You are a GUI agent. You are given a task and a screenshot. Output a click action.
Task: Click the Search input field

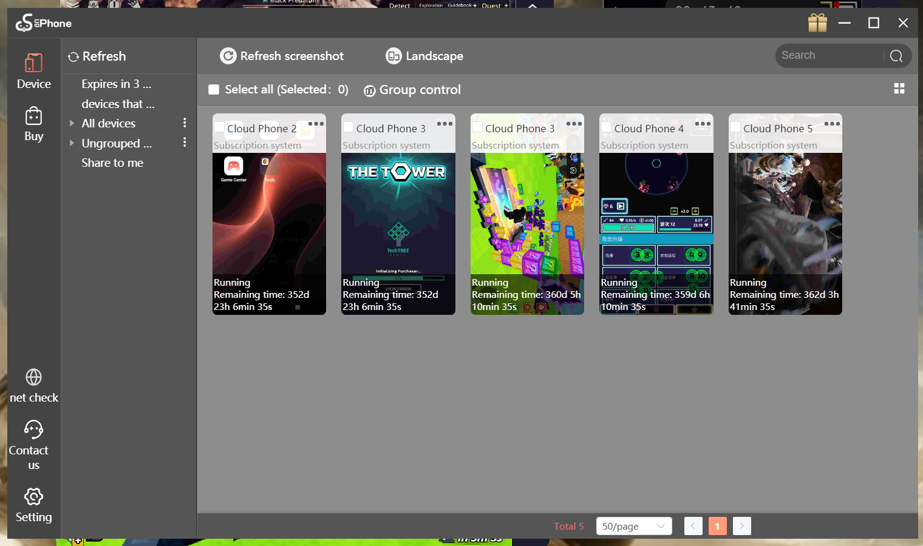[830, 56]
